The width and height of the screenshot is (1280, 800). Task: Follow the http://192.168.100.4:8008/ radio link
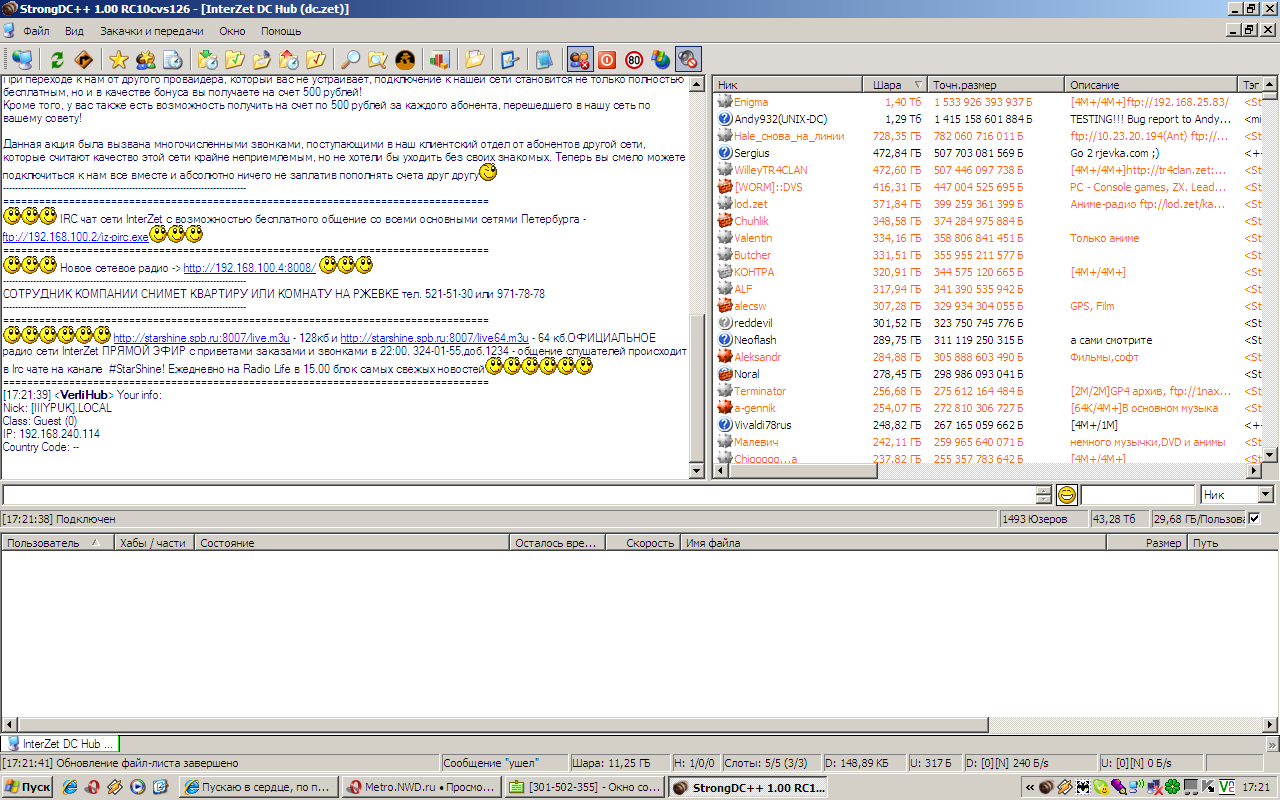pos(249,268)
